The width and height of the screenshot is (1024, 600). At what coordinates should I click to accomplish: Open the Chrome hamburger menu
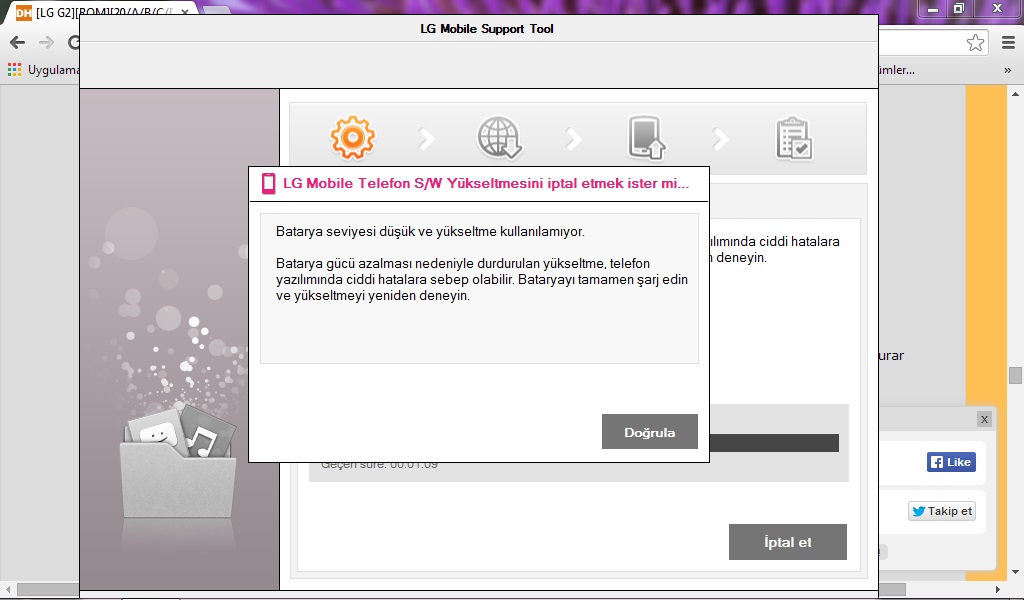[x=1008, y=43]
